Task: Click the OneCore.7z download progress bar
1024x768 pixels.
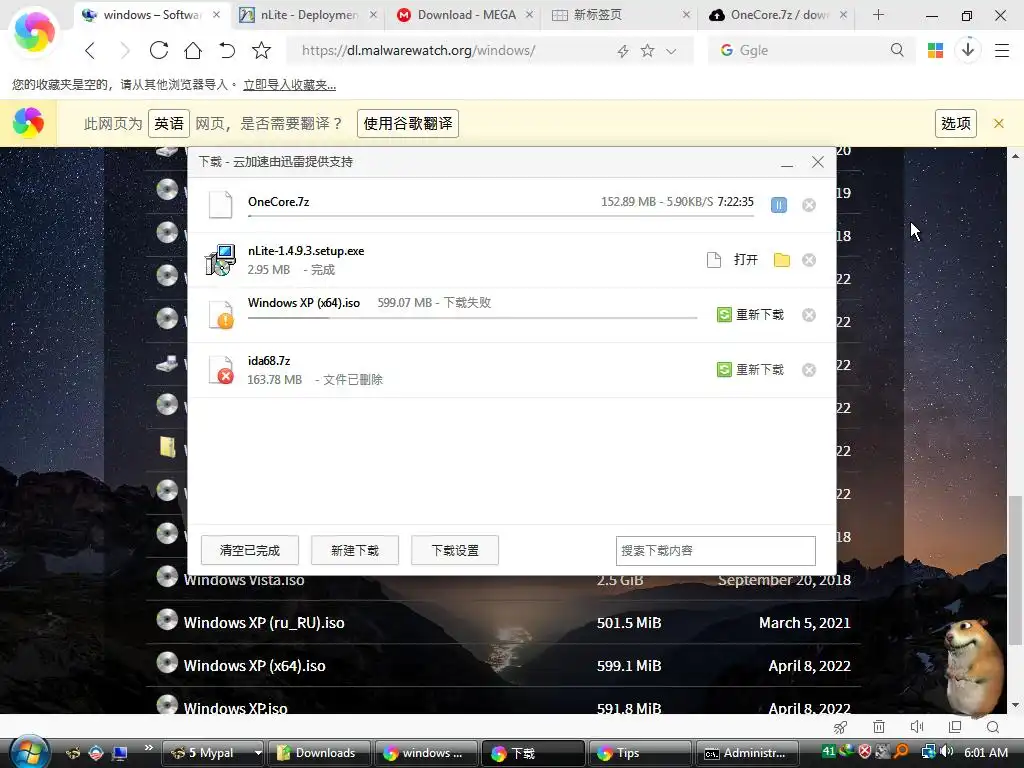Action: tap(501, 216)
